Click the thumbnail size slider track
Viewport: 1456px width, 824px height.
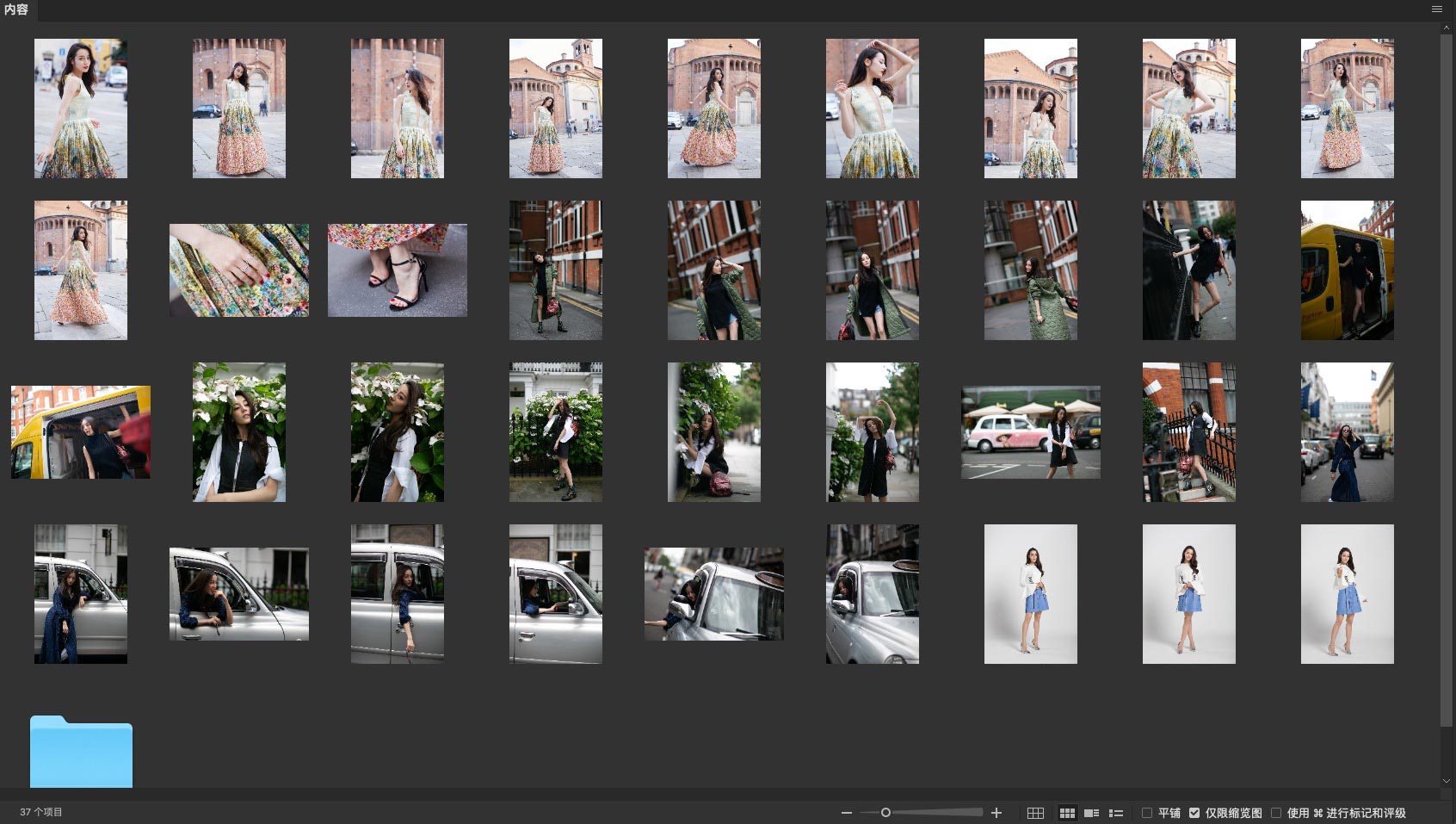coord(938,813)
